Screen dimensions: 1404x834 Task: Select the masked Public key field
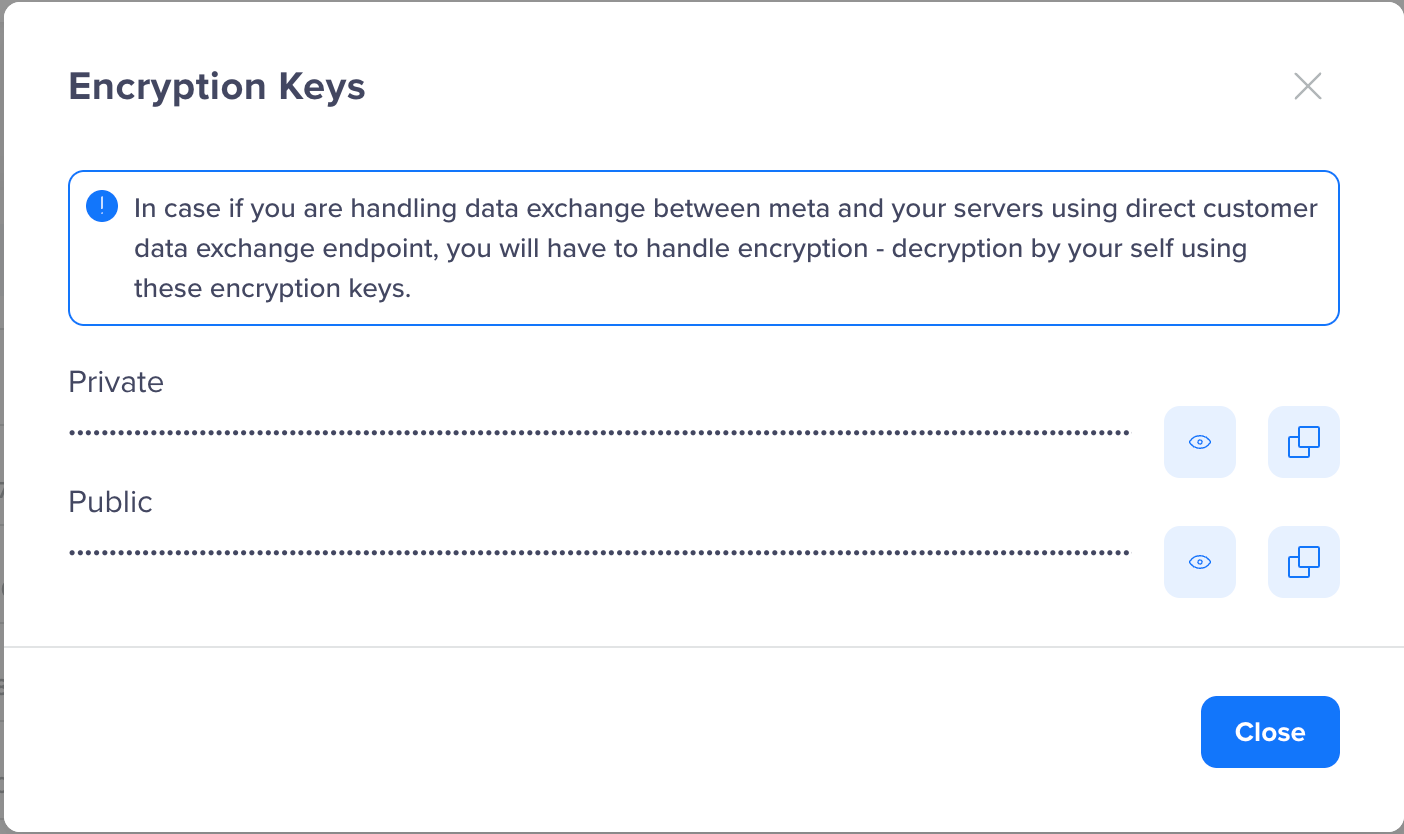(598, 550)
